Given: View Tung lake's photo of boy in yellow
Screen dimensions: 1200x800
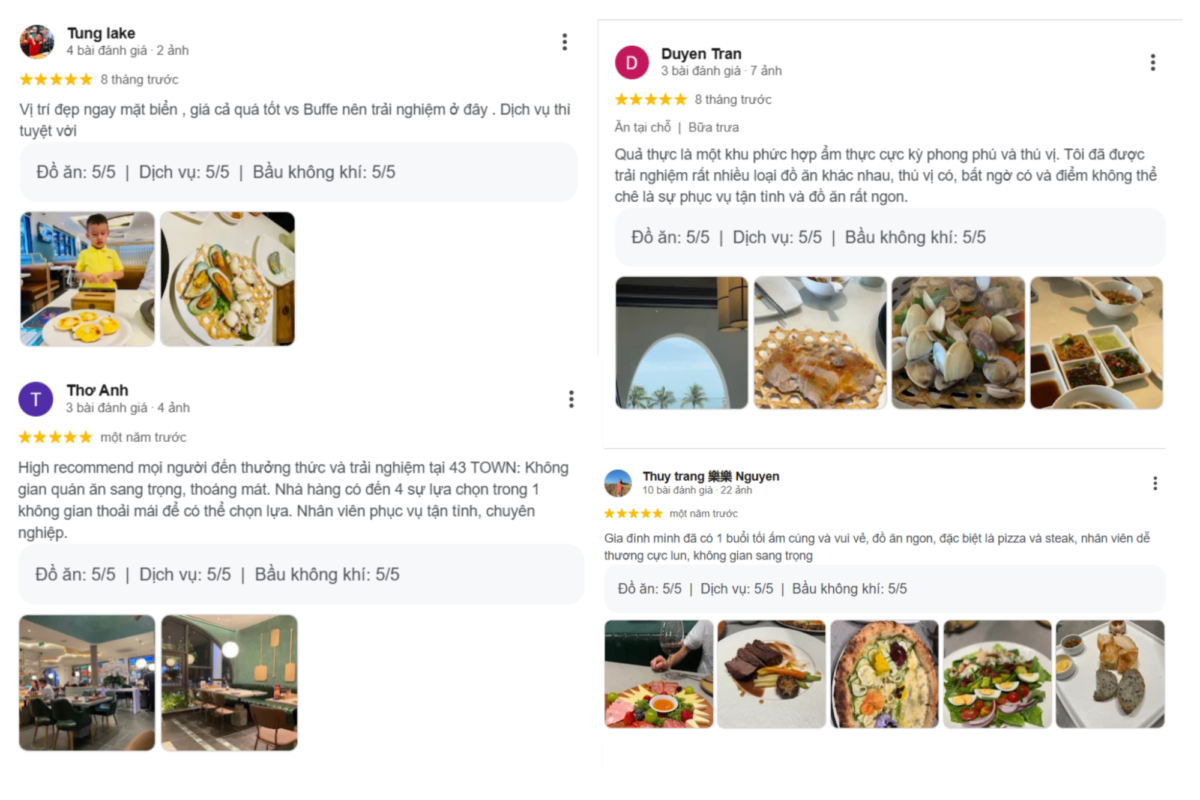Looking at the screenshot, I should [88, 279].
